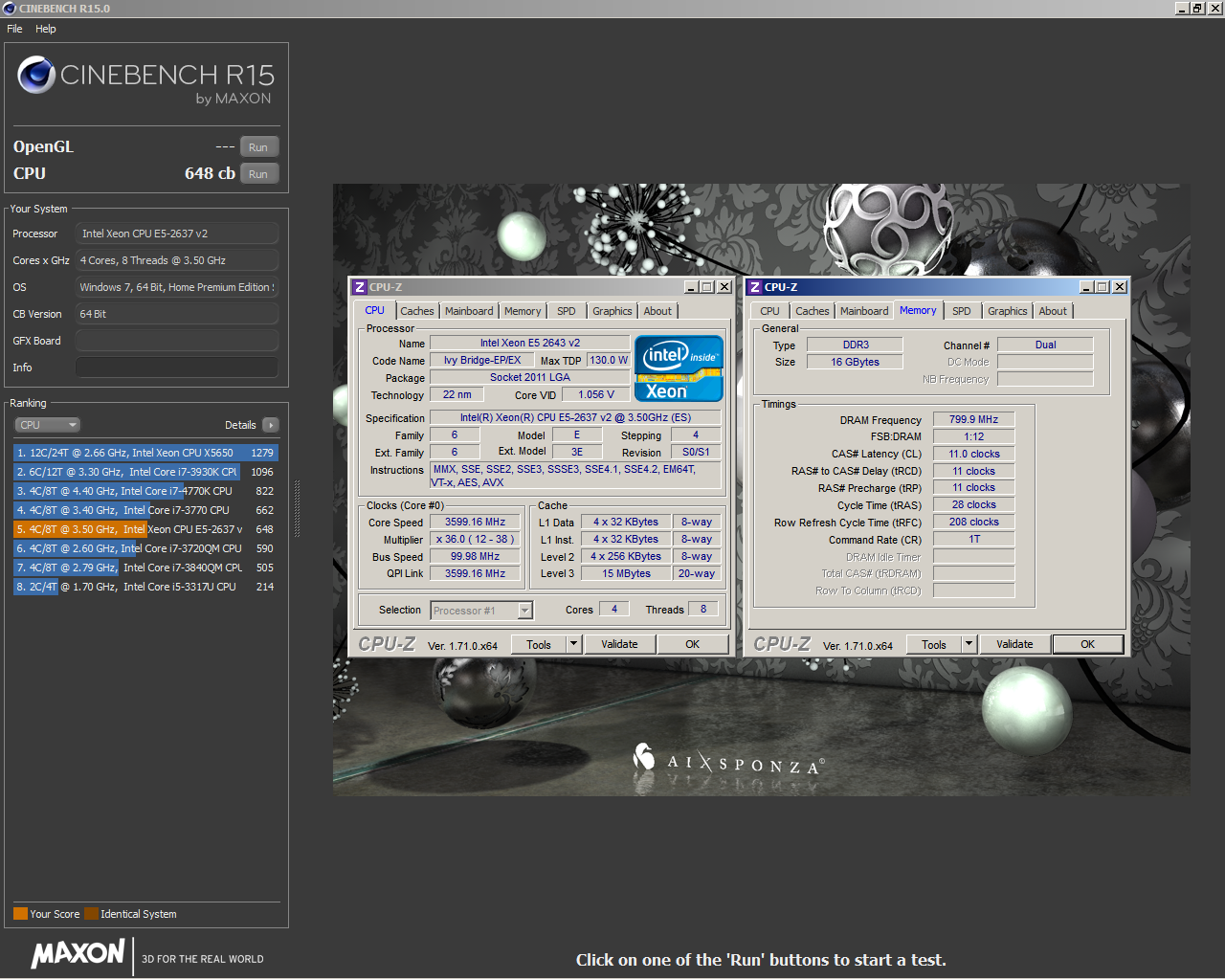Select ranking row Core i7-3770
This screenshot has height=980, width=1225.
click(x=145, y=510)
